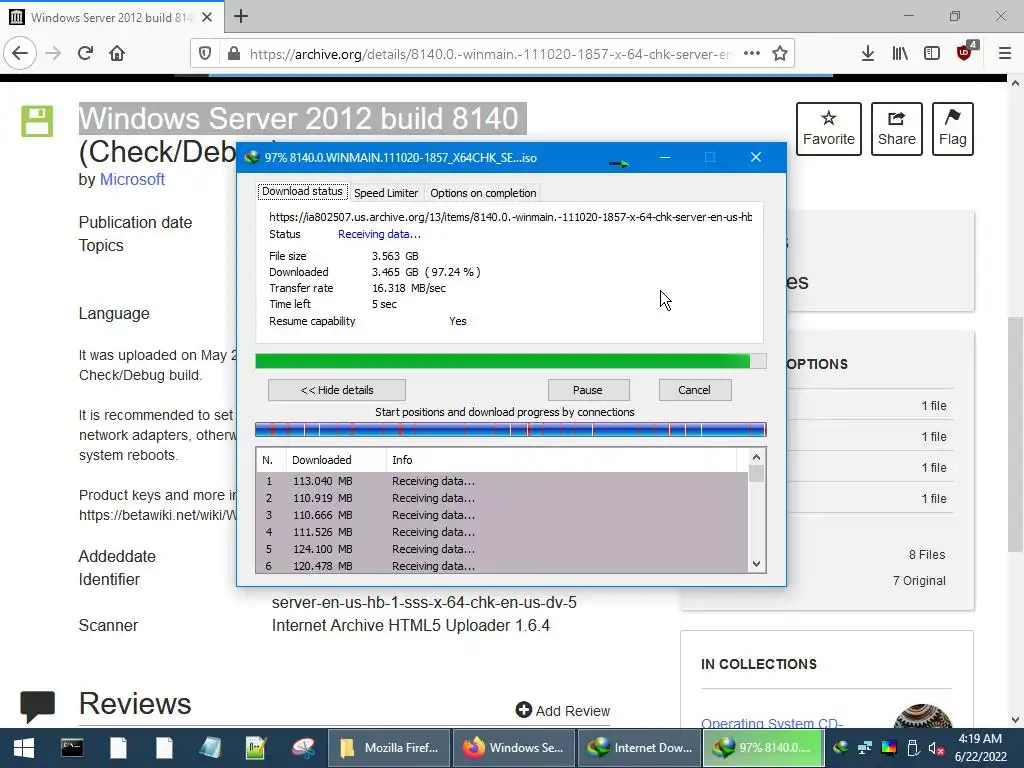The width and height of the screenshot is (1024, 768).
Task: Open Operating System CD collection link
Action: [772, 723]
